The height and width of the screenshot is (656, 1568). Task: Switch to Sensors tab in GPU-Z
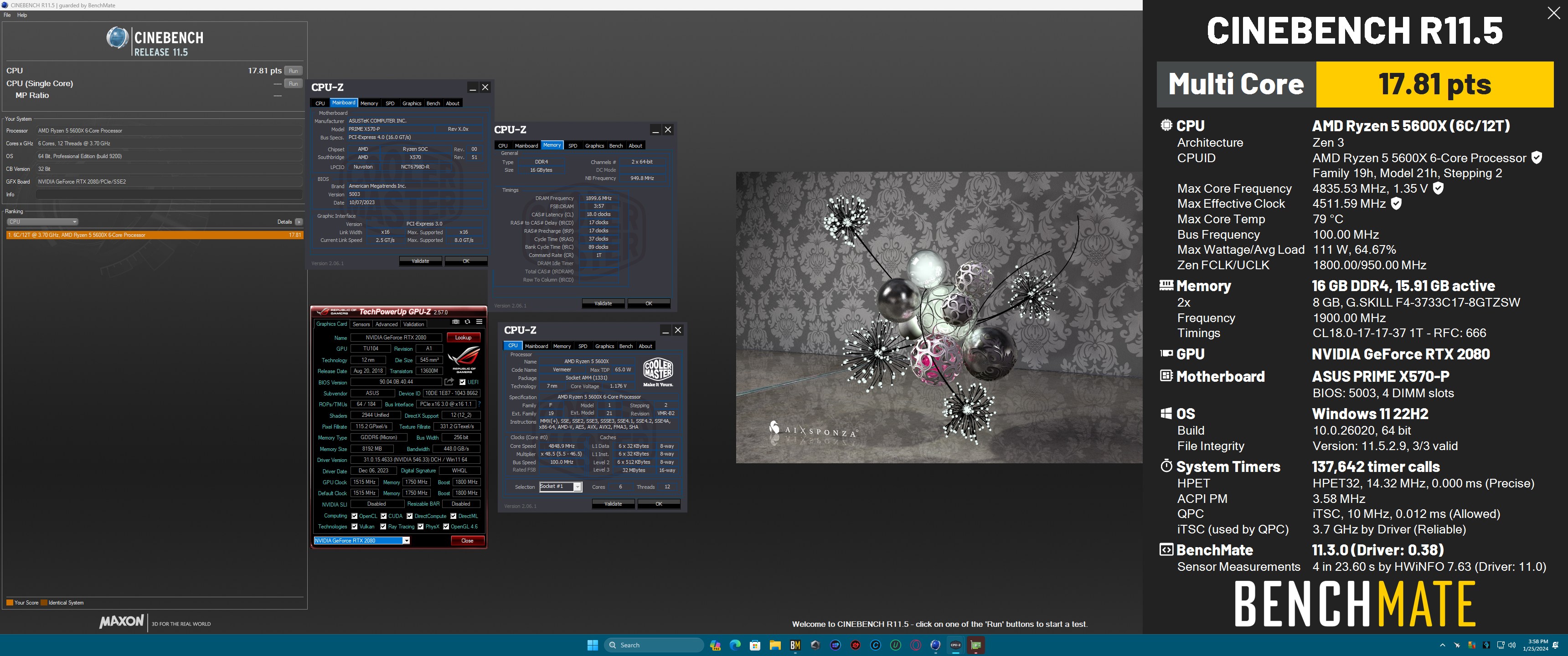tap(361, 324)
